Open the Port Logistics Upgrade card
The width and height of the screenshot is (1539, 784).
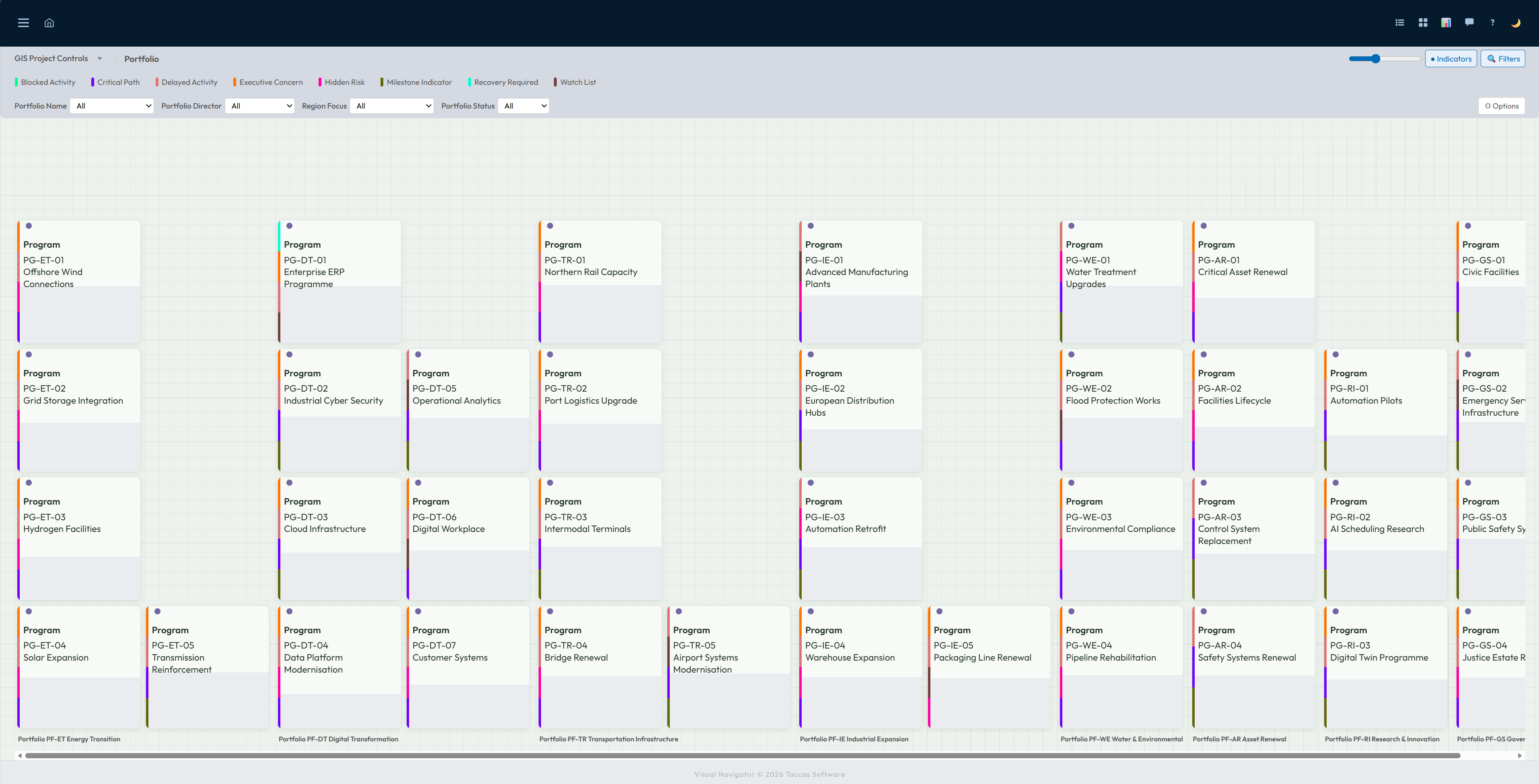tap(600, 410)
